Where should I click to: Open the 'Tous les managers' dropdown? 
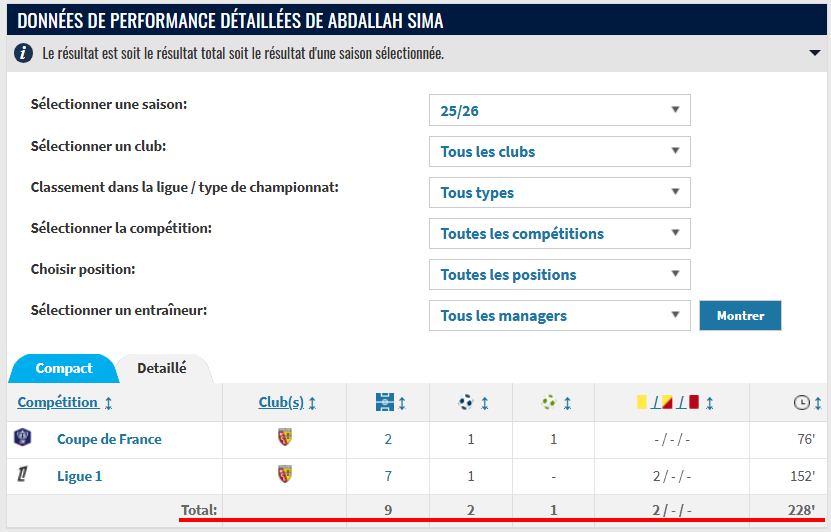click(x=559, y=315)
